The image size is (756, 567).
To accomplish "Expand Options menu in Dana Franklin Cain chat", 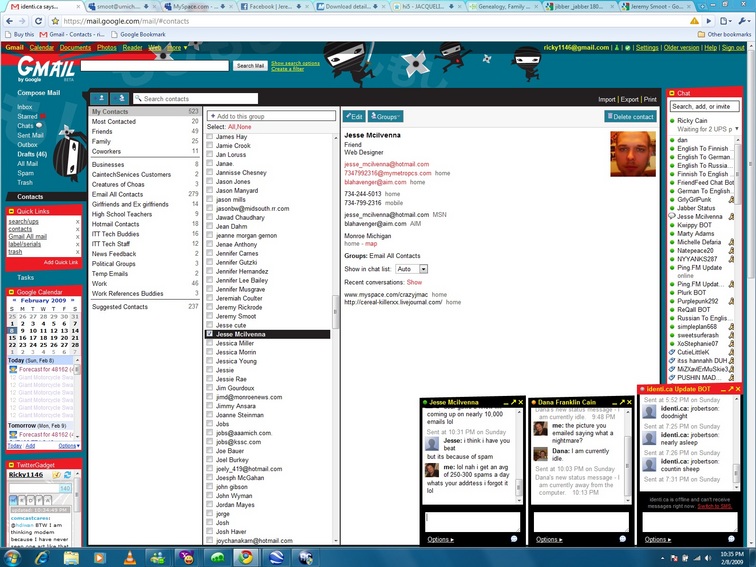I will point(548,539).
